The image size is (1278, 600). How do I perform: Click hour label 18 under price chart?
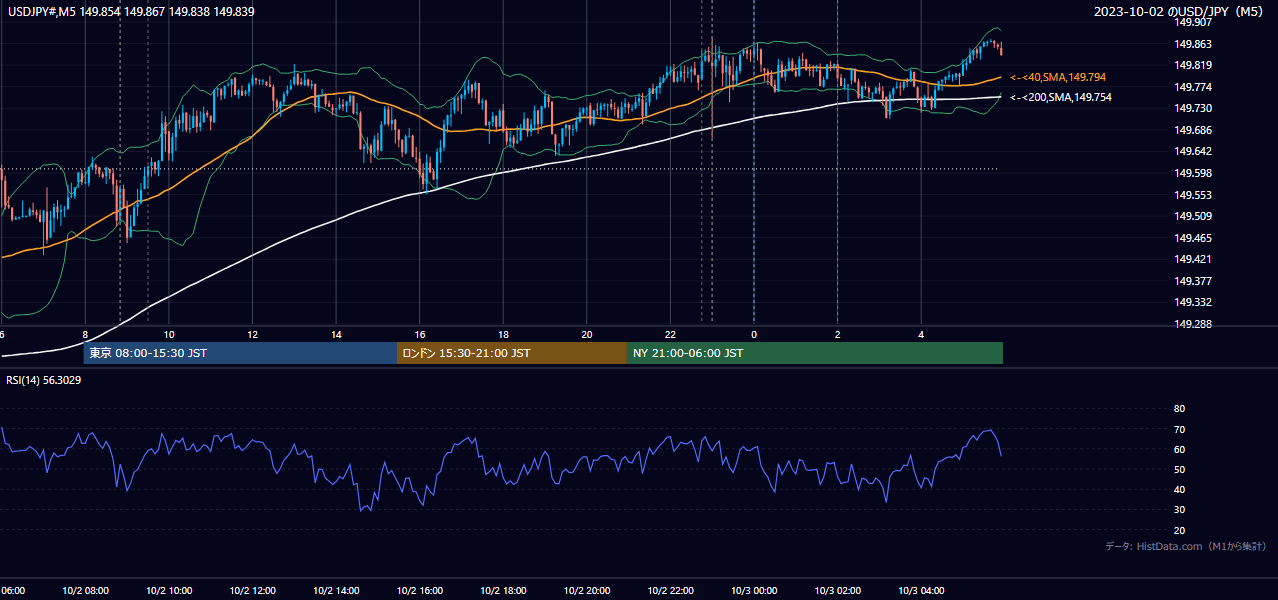(x=503, y=335)
